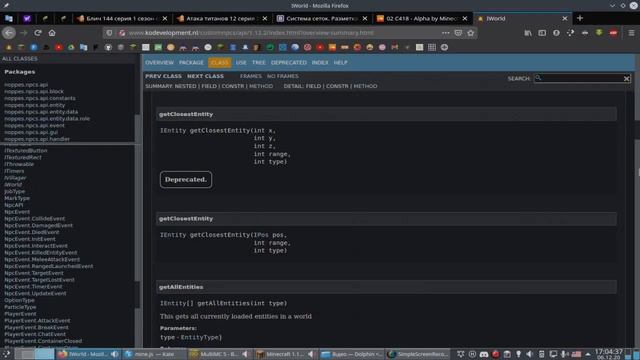Viewport: 640px width, 360px height.
Task: Open package noppes.npcs.api.constants
Action: (x=40, y=98)
